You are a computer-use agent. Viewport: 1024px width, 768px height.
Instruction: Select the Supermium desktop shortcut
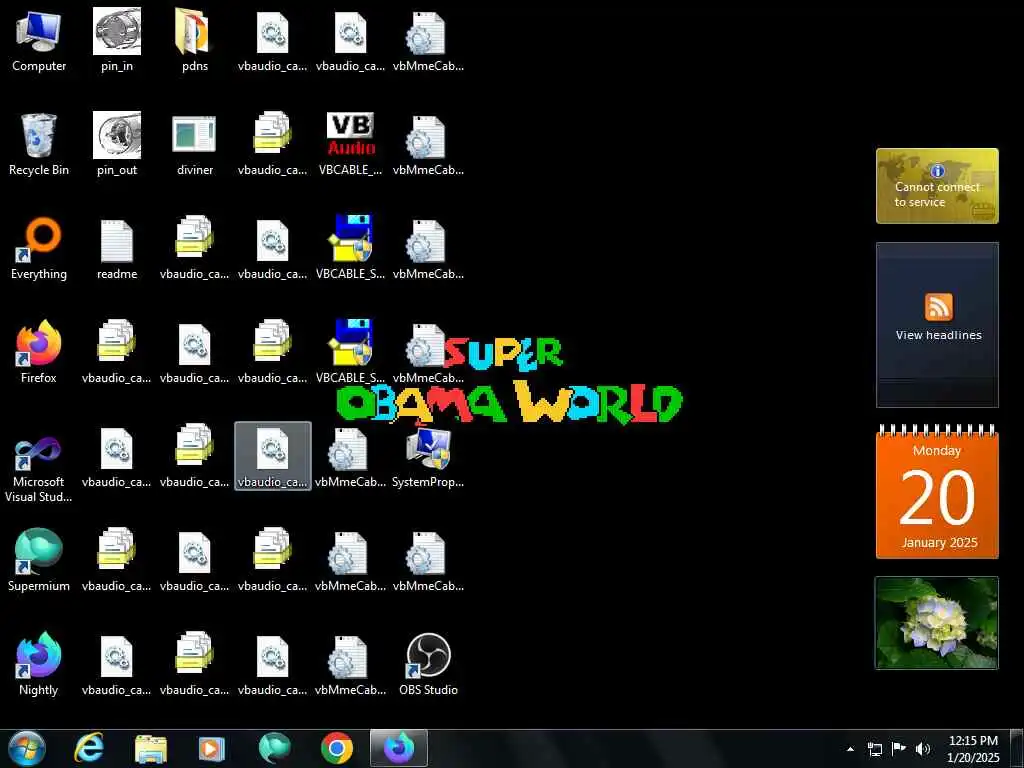pyautogui.click(x=39, y=560)
